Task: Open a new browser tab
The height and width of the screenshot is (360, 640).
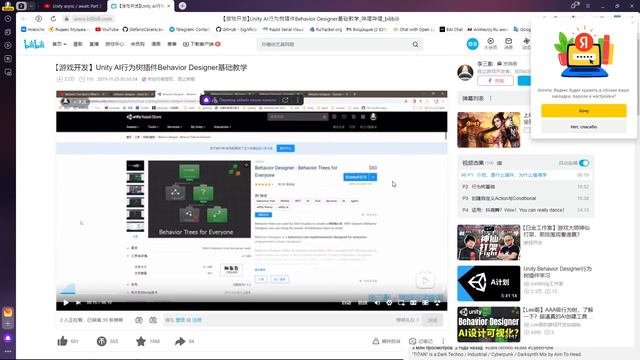Action: 182,6
